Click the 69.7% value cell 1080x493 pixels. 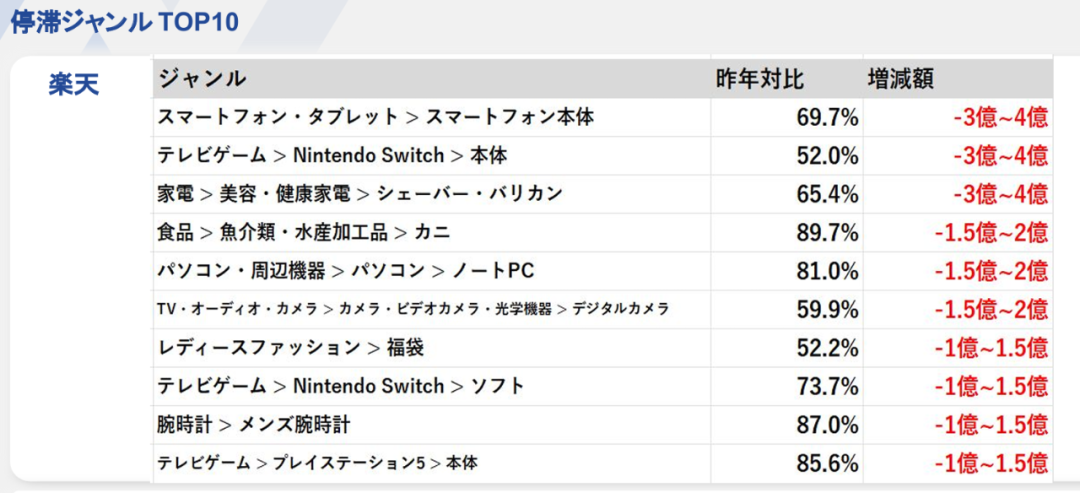pyautogui.click(x=827, y=117)
